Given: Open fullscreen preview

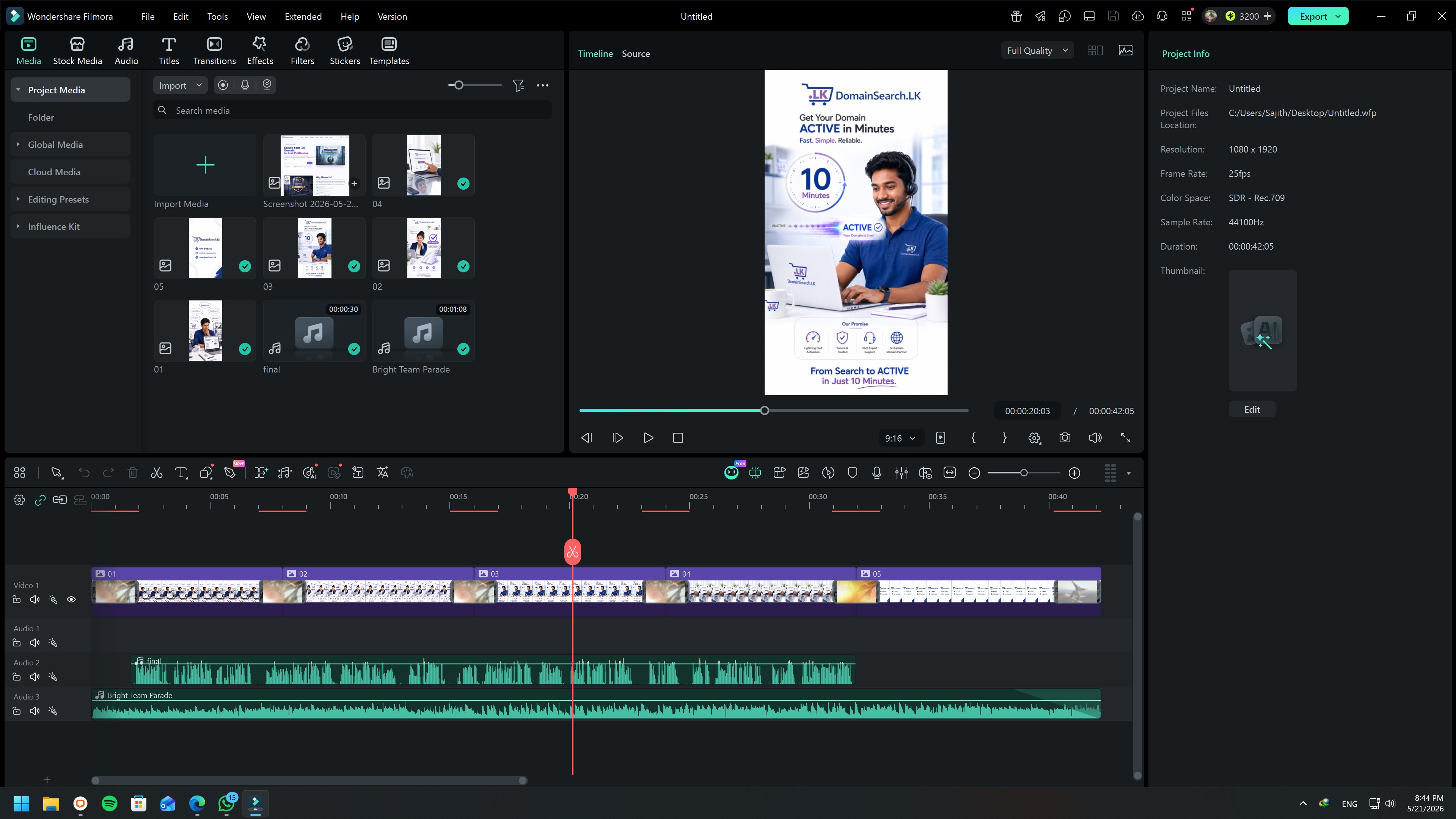Looking at the screenshot, I should [1125, 438].
